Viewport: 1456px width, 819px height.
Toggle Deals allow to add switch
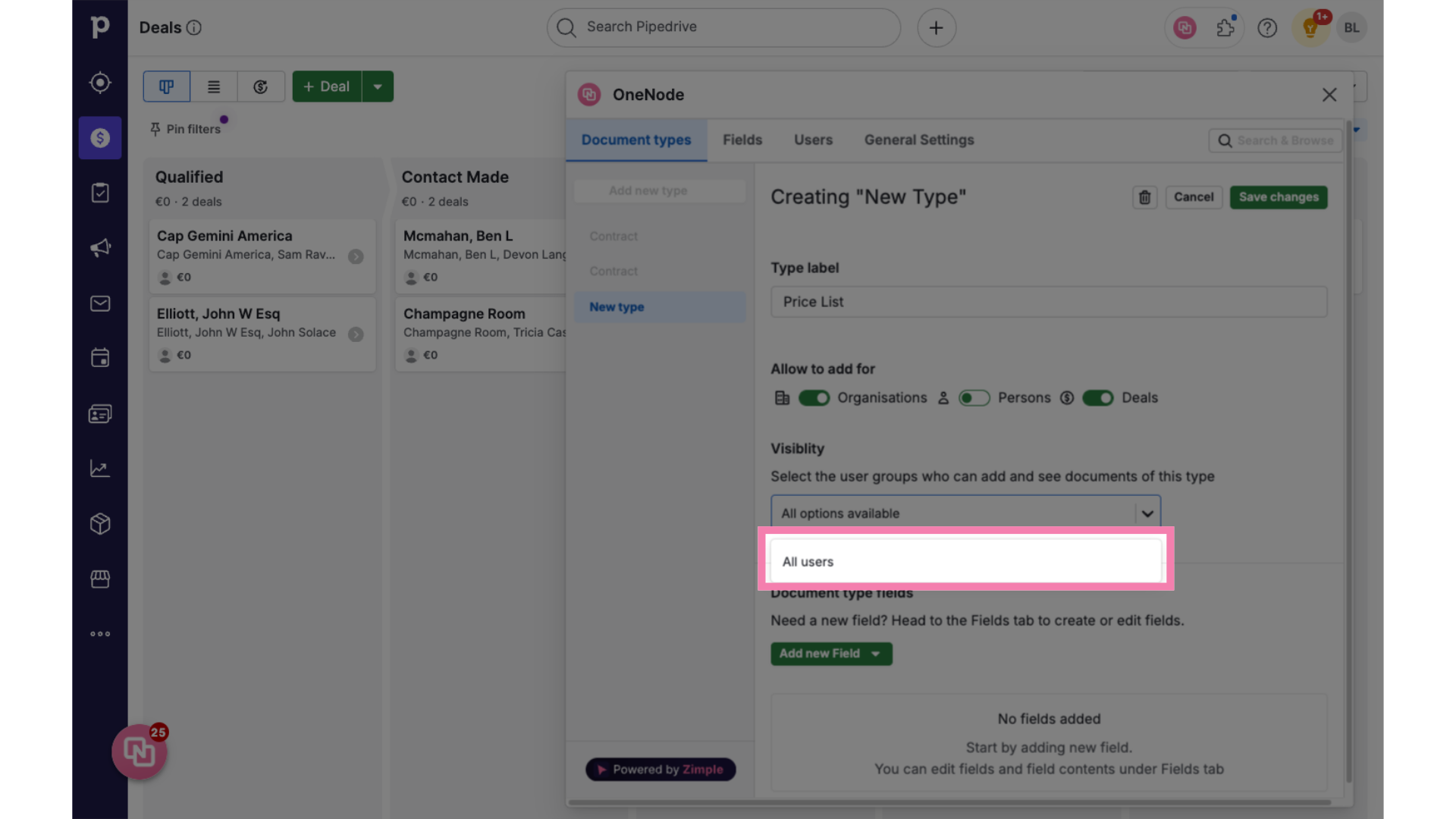1098,398
